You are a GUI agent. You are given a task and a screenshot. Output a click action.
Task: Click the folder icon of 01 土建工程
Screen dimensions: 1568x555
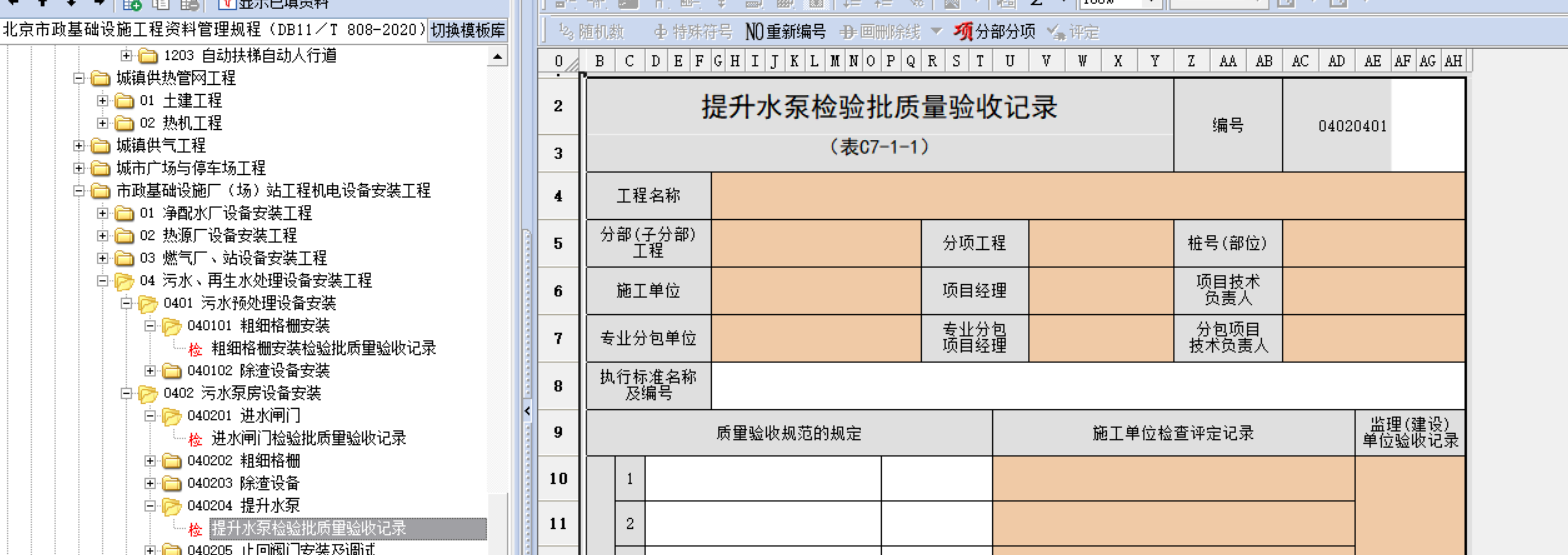point(124,101)
